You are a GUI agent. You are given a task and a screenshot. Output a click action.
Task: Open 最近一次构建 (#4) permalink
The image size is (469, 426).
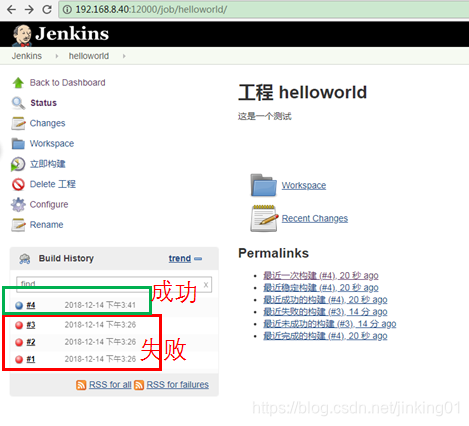coord(321,276)
